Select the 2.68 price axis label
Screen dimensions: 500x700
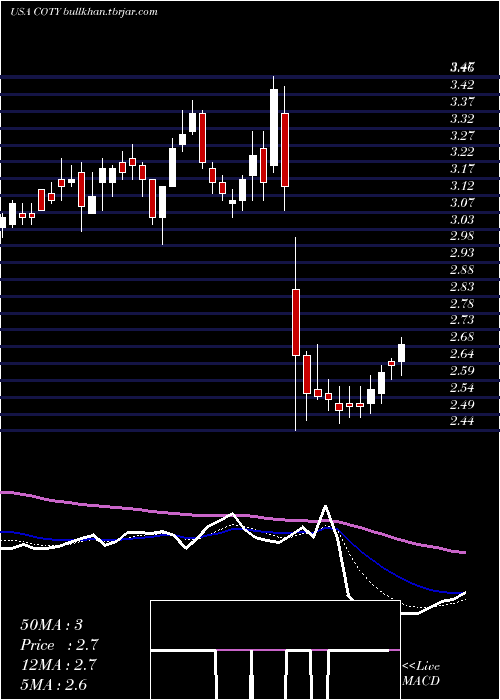(462, 337)
